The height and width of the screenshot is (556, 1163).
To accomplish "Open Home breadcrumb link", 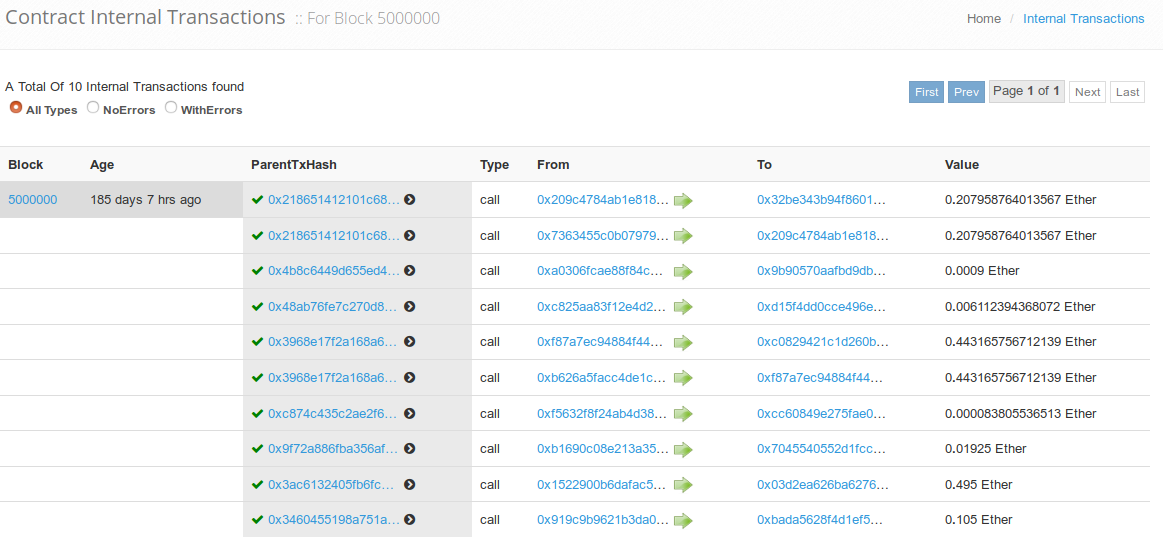I will click(x=983, y=19).
